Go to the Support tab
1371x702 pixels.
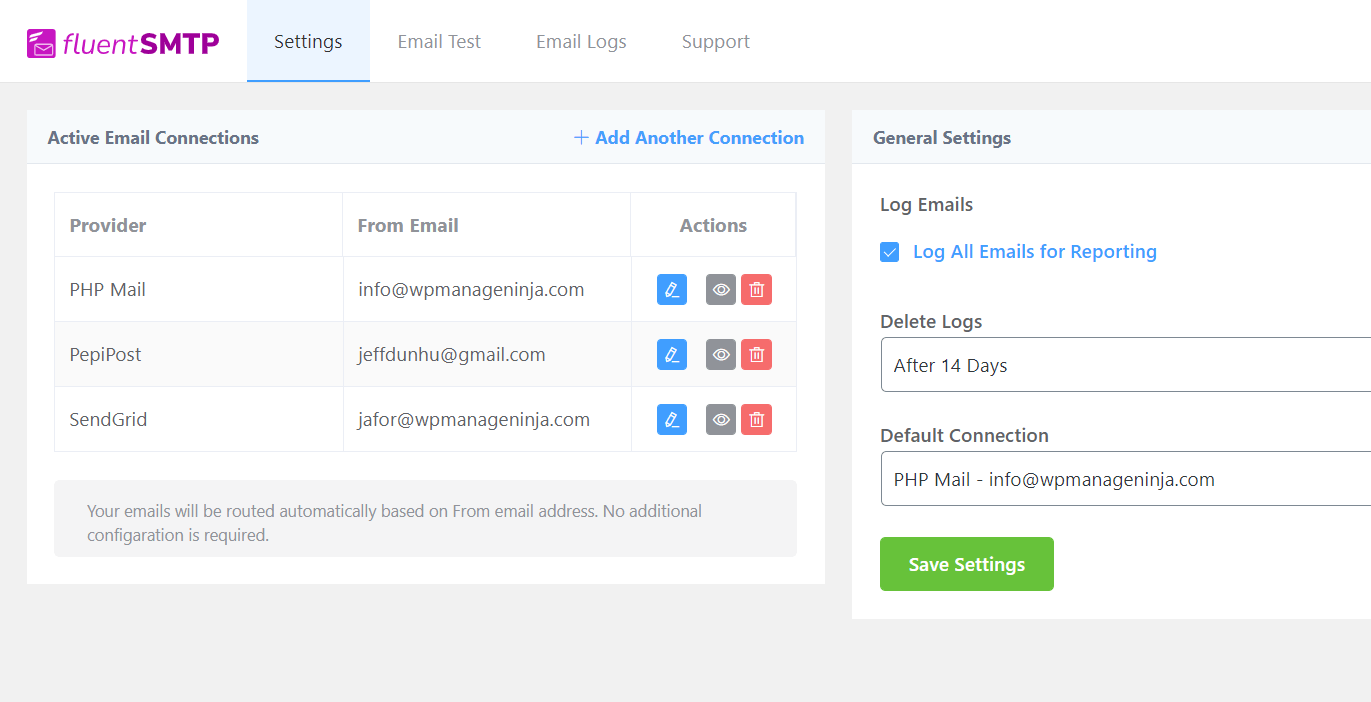coord(716,41)
